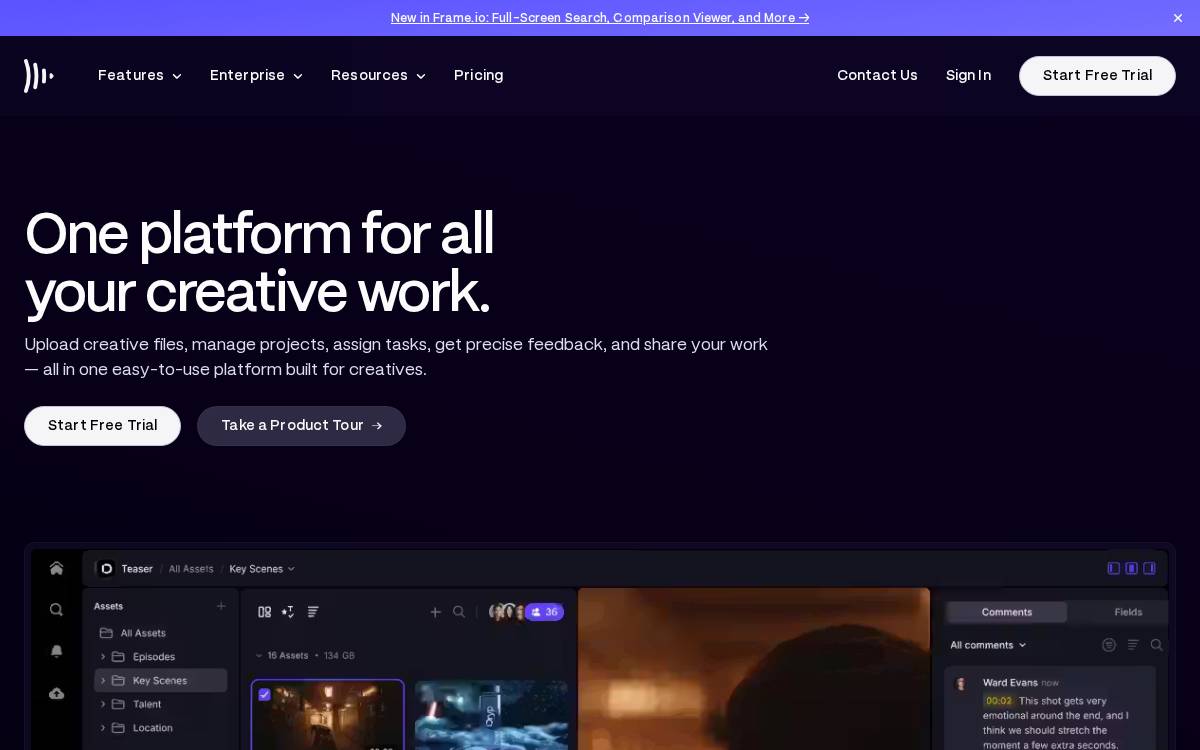Jump to the 00:02 comment timestamp
1200x750 pixels.
point(999,701)
